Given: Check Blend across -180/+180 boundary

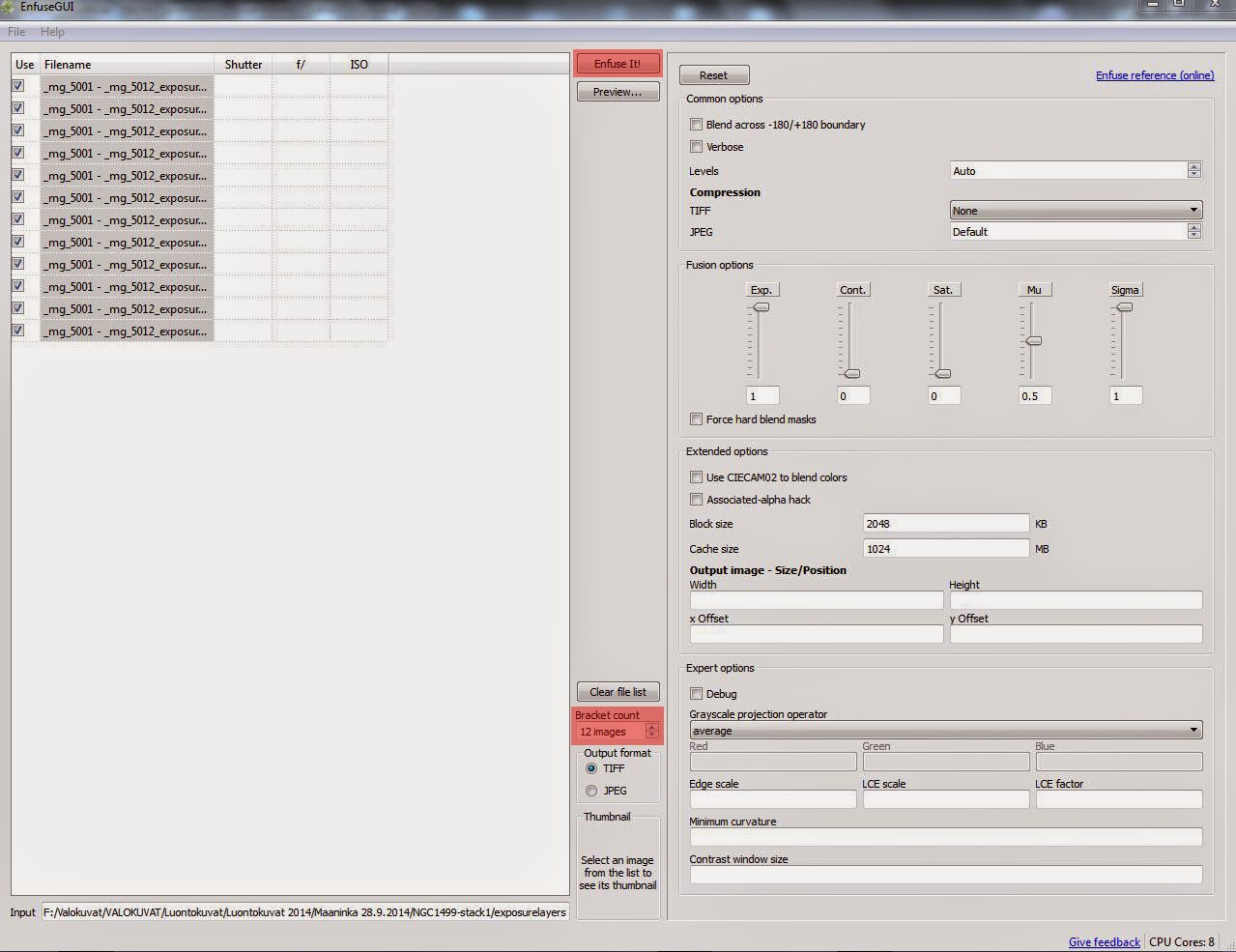Looking at the screenshot, I should (x=696, y=124).
